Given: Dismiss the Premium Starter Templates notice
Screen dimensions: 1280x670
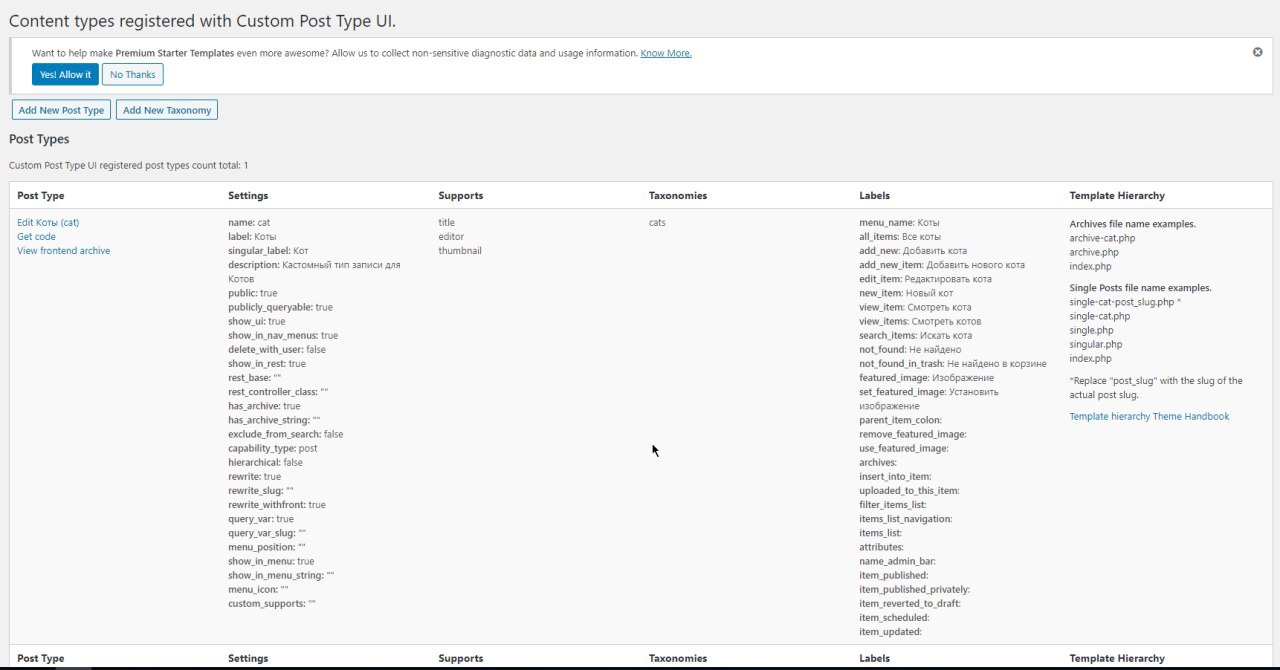Looking at the screenshot, I should click(1257, 52).
